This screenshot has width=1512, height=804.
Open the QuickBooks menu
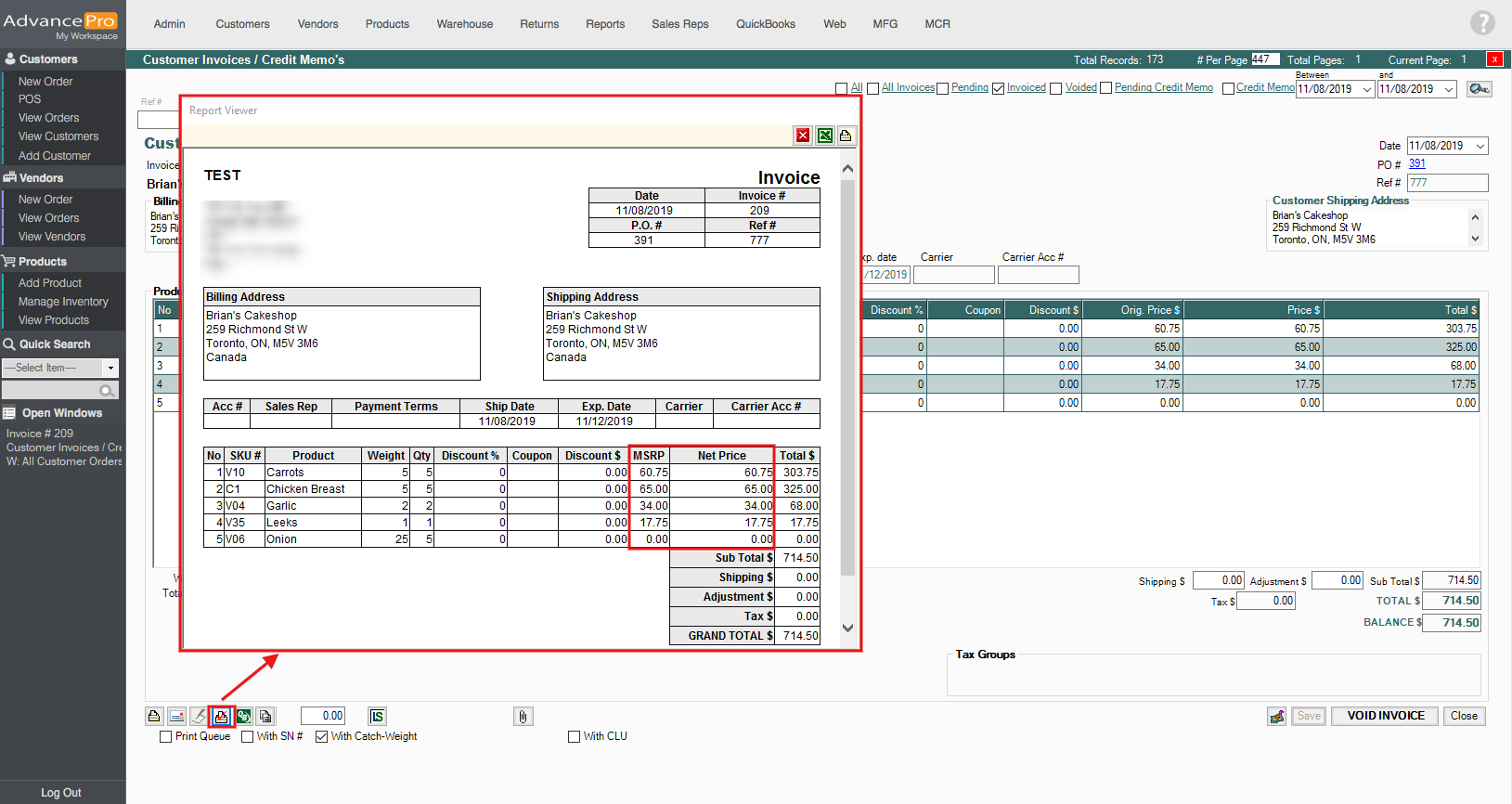[x=765, y=24]
